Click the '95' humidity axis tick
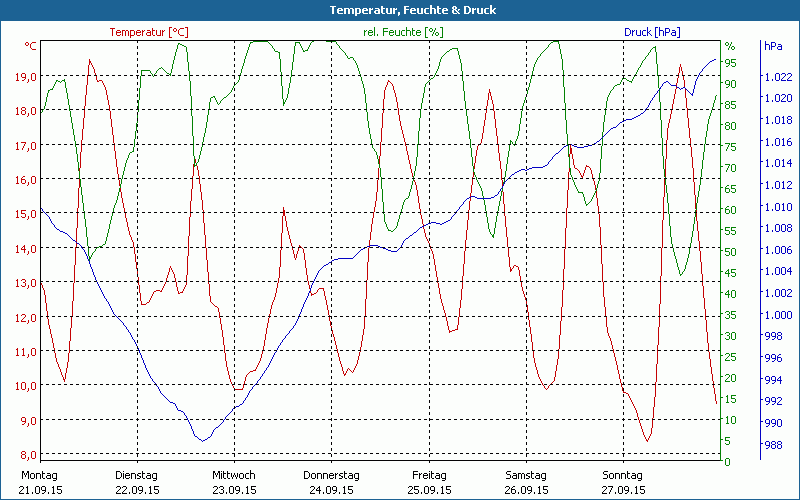Viewport: 800px width, 500px height. coord(731,63)
